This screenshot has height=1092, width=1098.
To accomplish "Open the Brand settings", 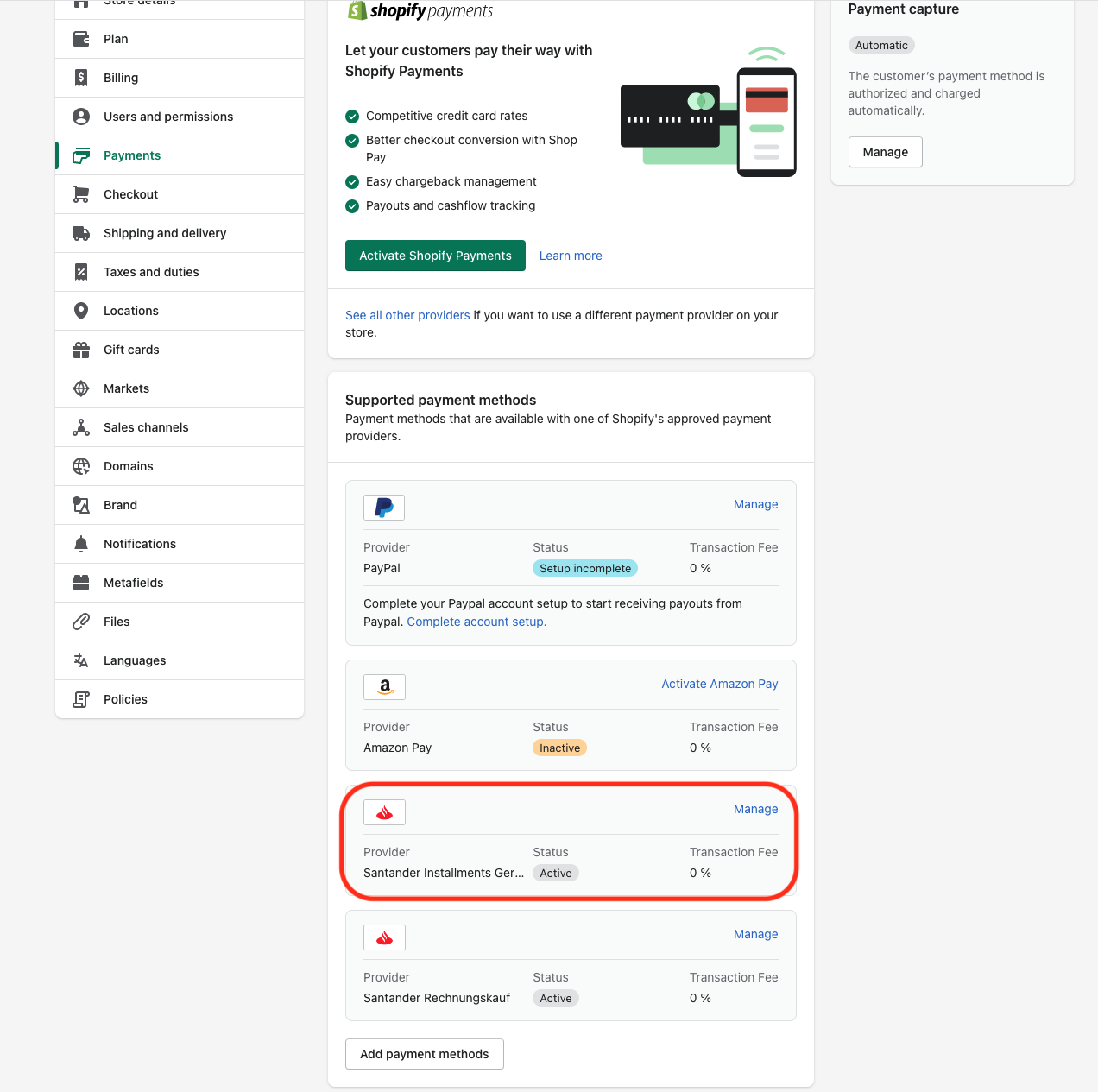I will tap(180, 505).
